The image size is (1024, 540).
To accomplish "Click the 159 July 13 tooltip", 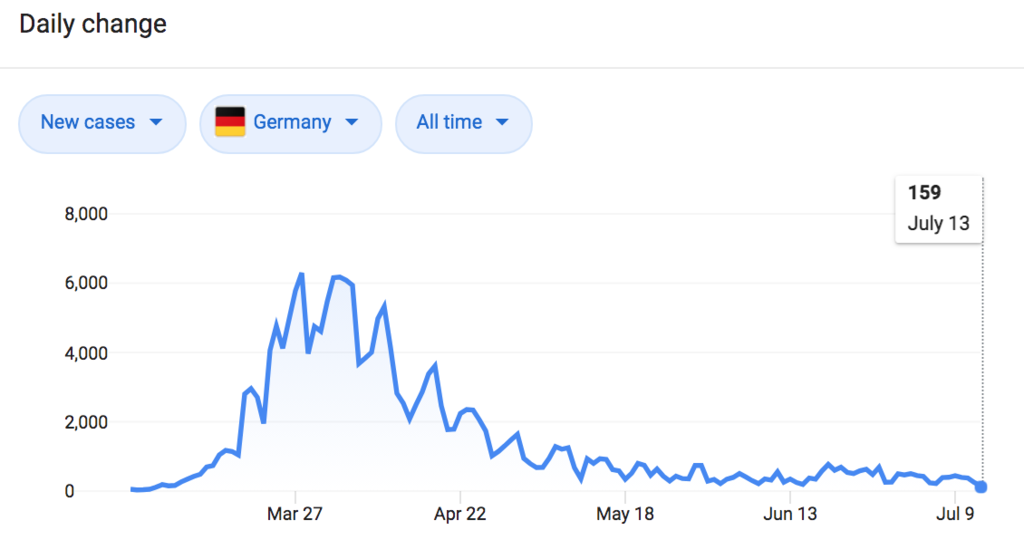I will pyautogui.click(x=938, y=209).
